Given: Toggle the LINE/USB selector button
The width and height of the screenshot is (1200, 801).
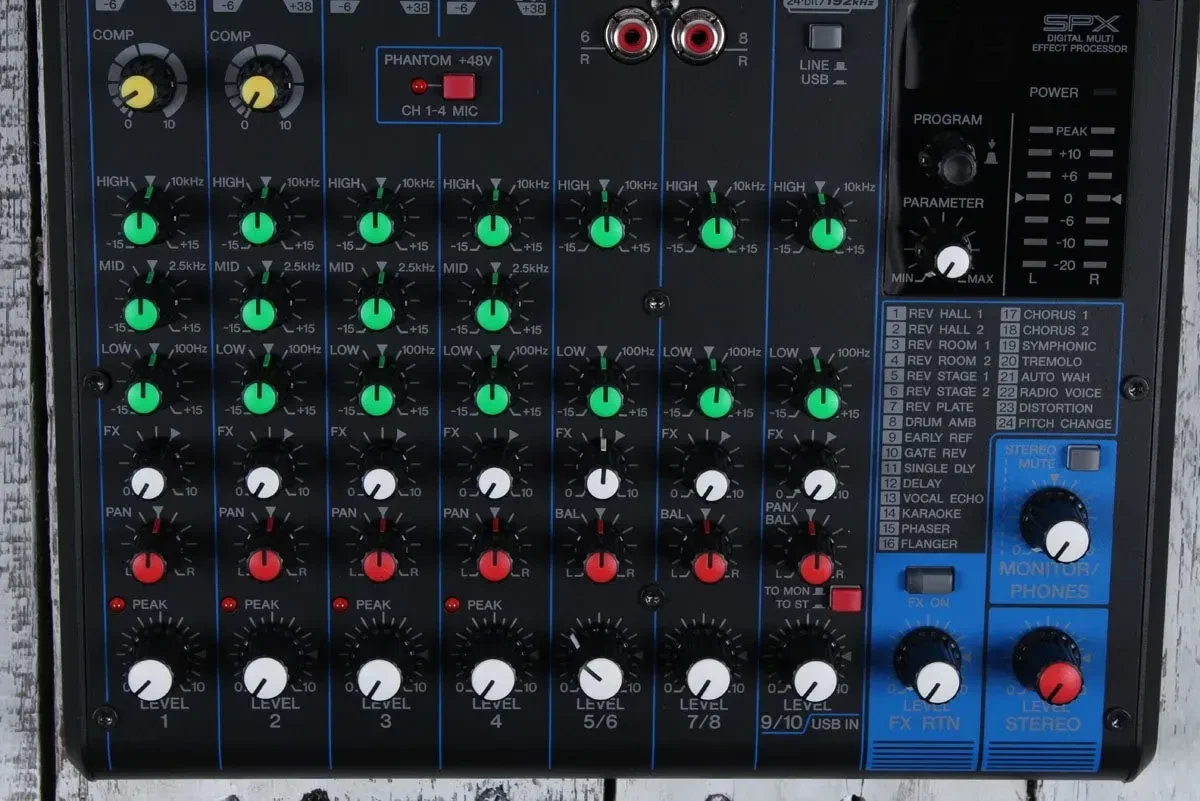Looking at the screenshot, I should (825, 38).
